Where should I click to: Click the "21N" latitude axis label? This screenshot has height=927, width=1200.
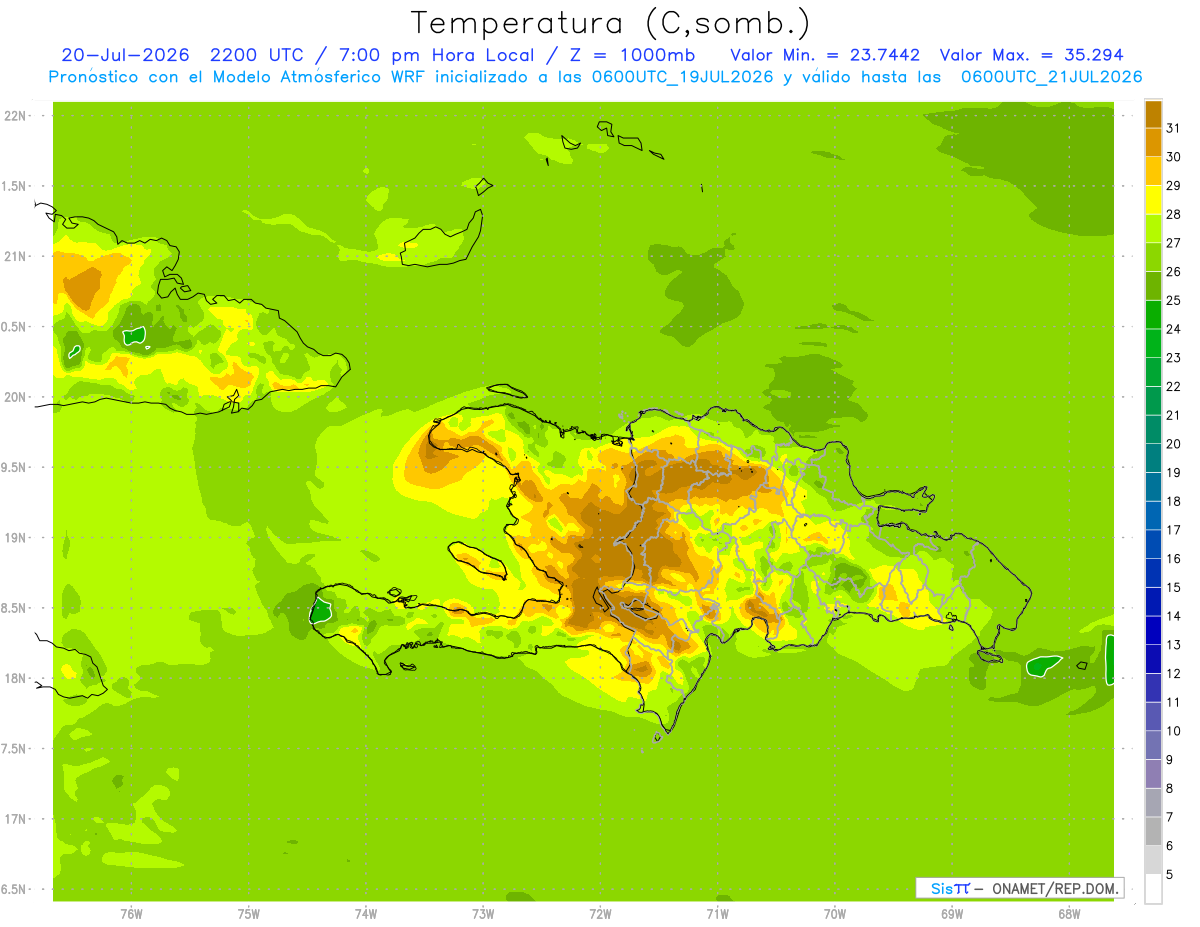tap(16, 256)
